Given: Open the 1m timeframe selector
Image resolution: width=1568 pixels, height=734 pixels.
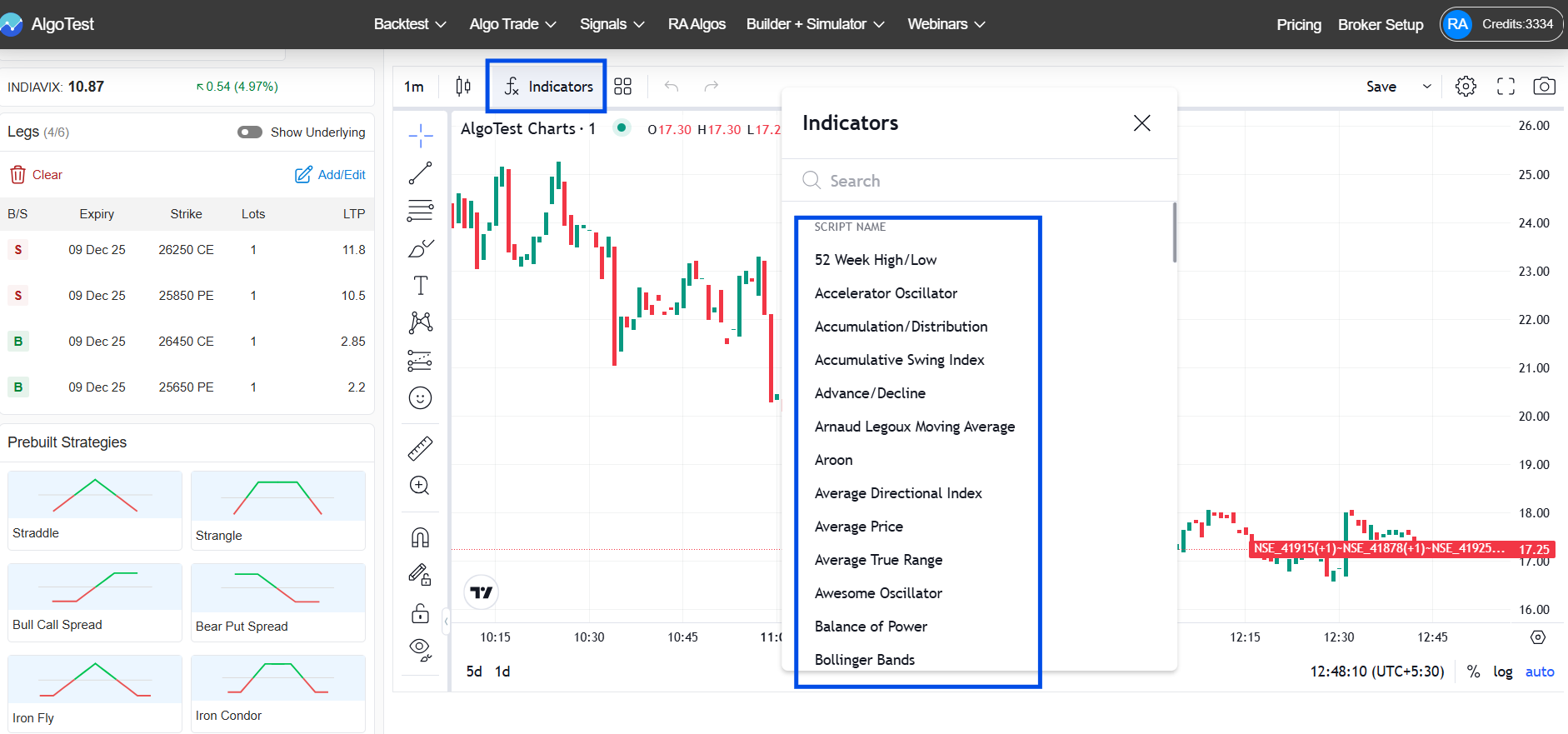Looking at the screenshot, I should pos(414,87).
